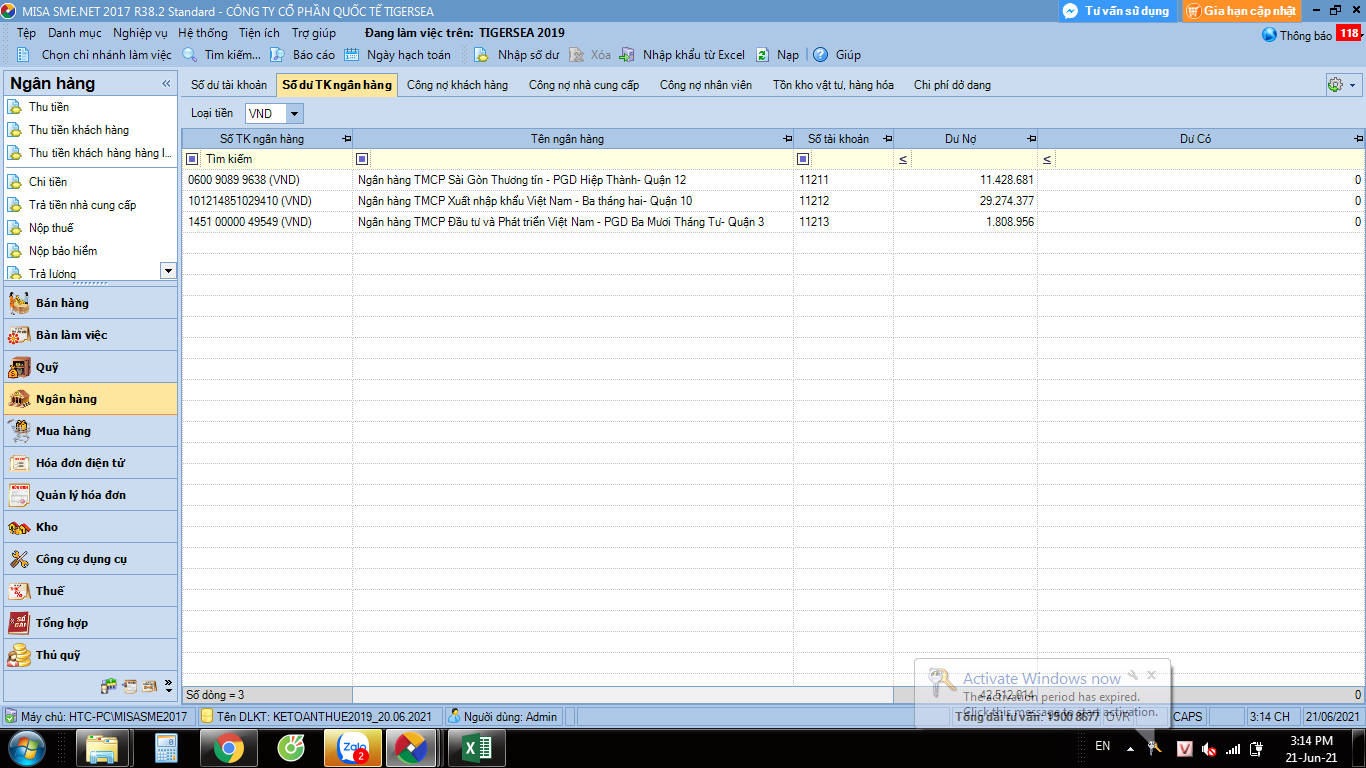Click Nộp bảo hiểm in sidebar
This screenshot has width=1366, height=768.
63,251
